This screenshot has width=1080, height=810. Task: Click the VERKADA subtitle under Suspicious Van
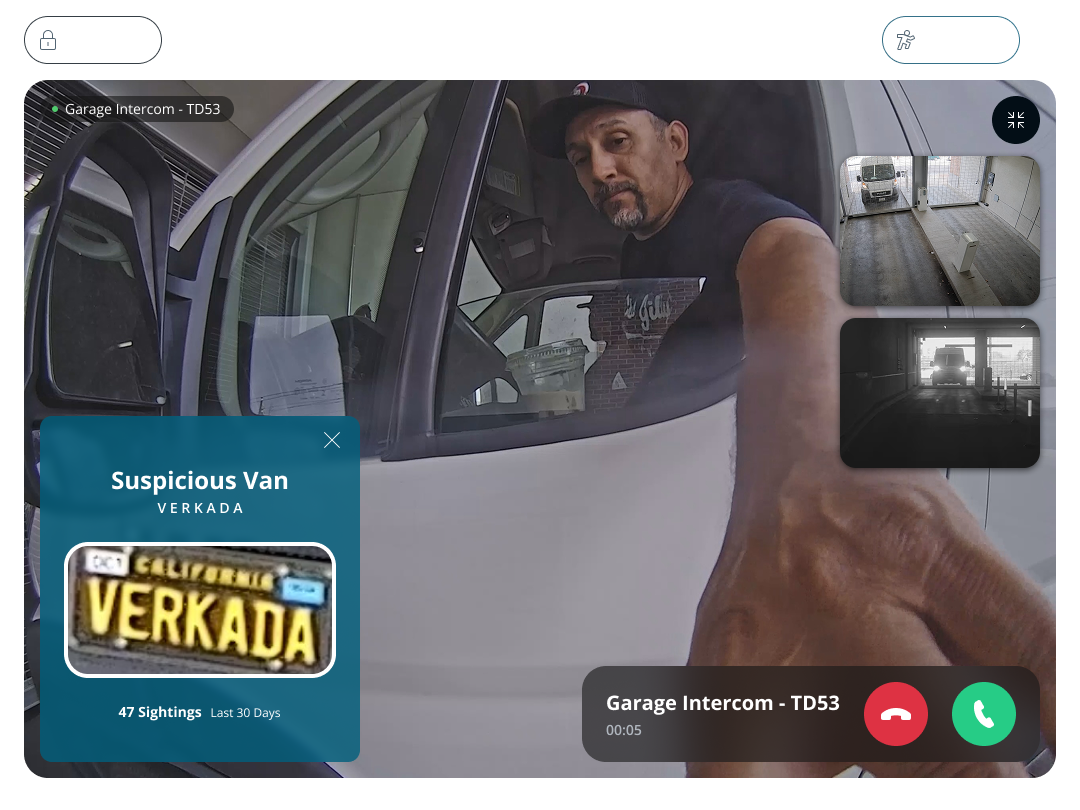(x=200, y=508)
